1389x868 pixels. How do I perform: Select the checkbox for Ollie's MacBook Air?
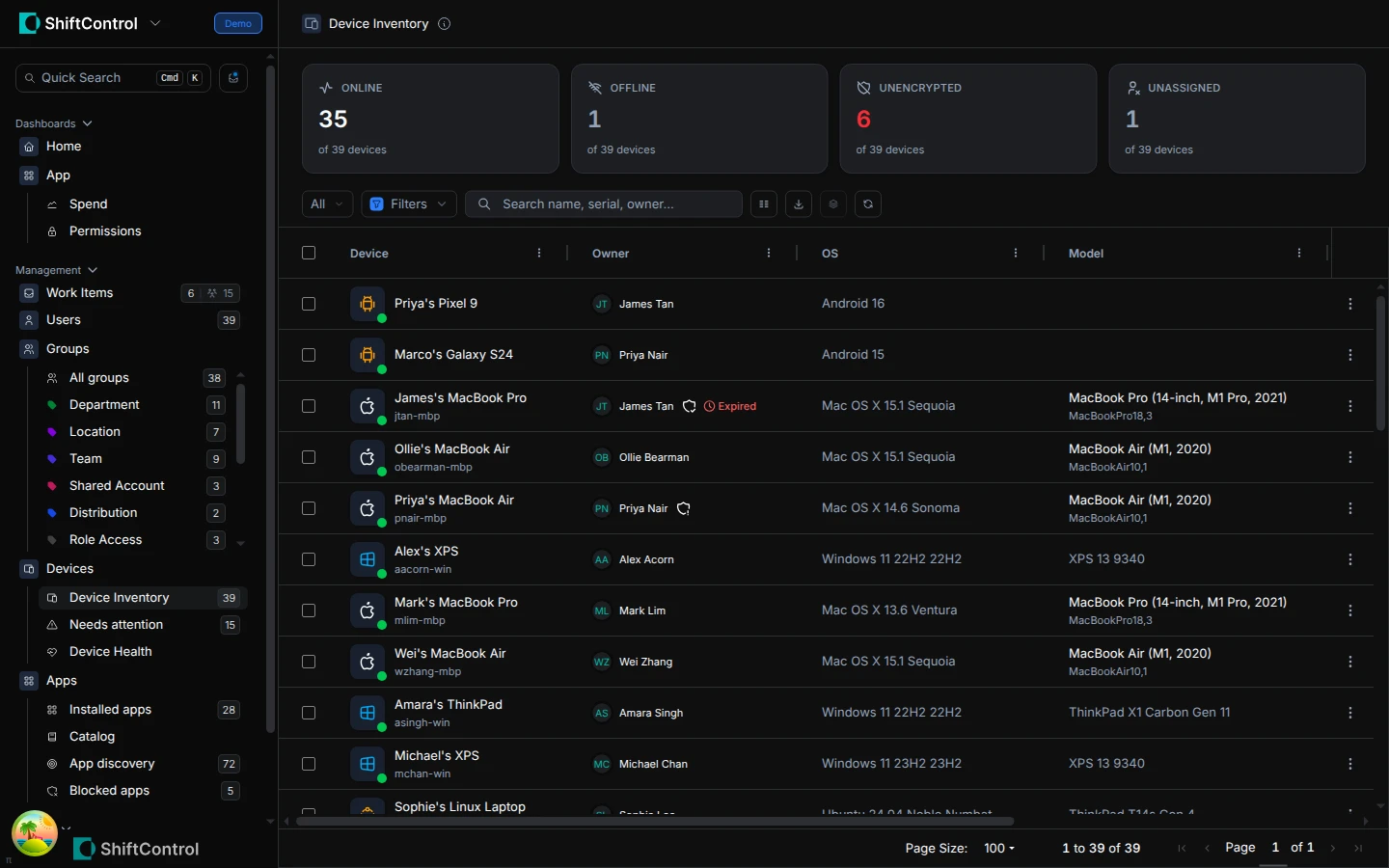pos(309,457)
